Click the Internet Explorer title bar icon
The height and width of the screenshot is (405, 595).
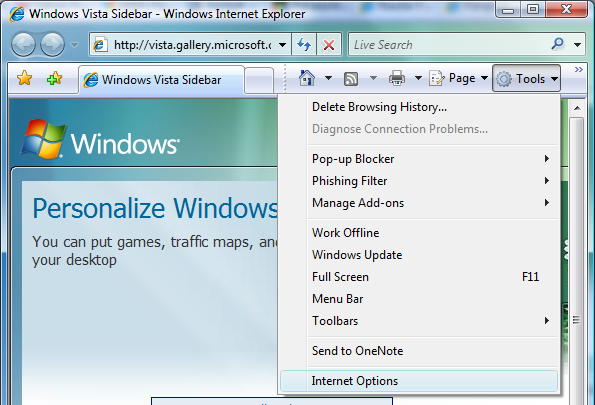click(x=17, y=14)
